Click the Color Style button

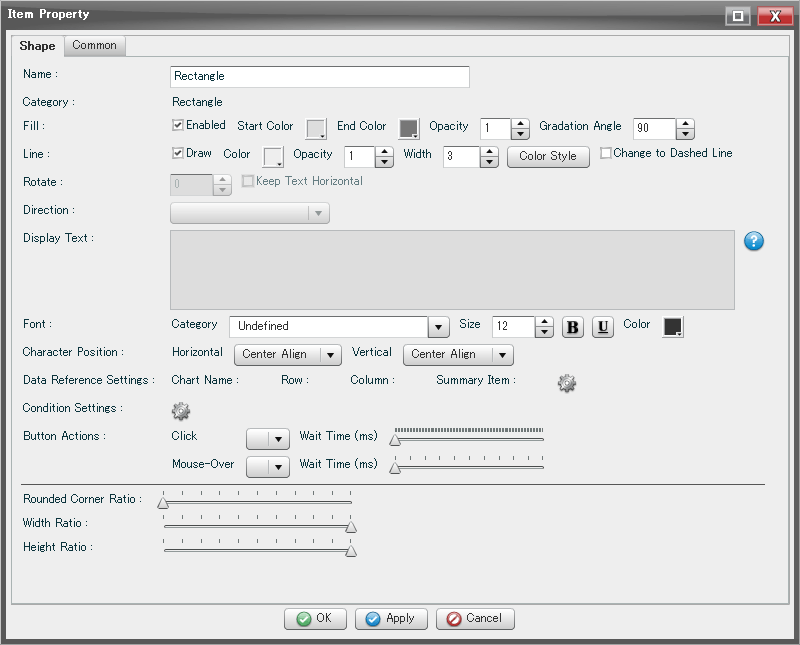tap(548, 155)
